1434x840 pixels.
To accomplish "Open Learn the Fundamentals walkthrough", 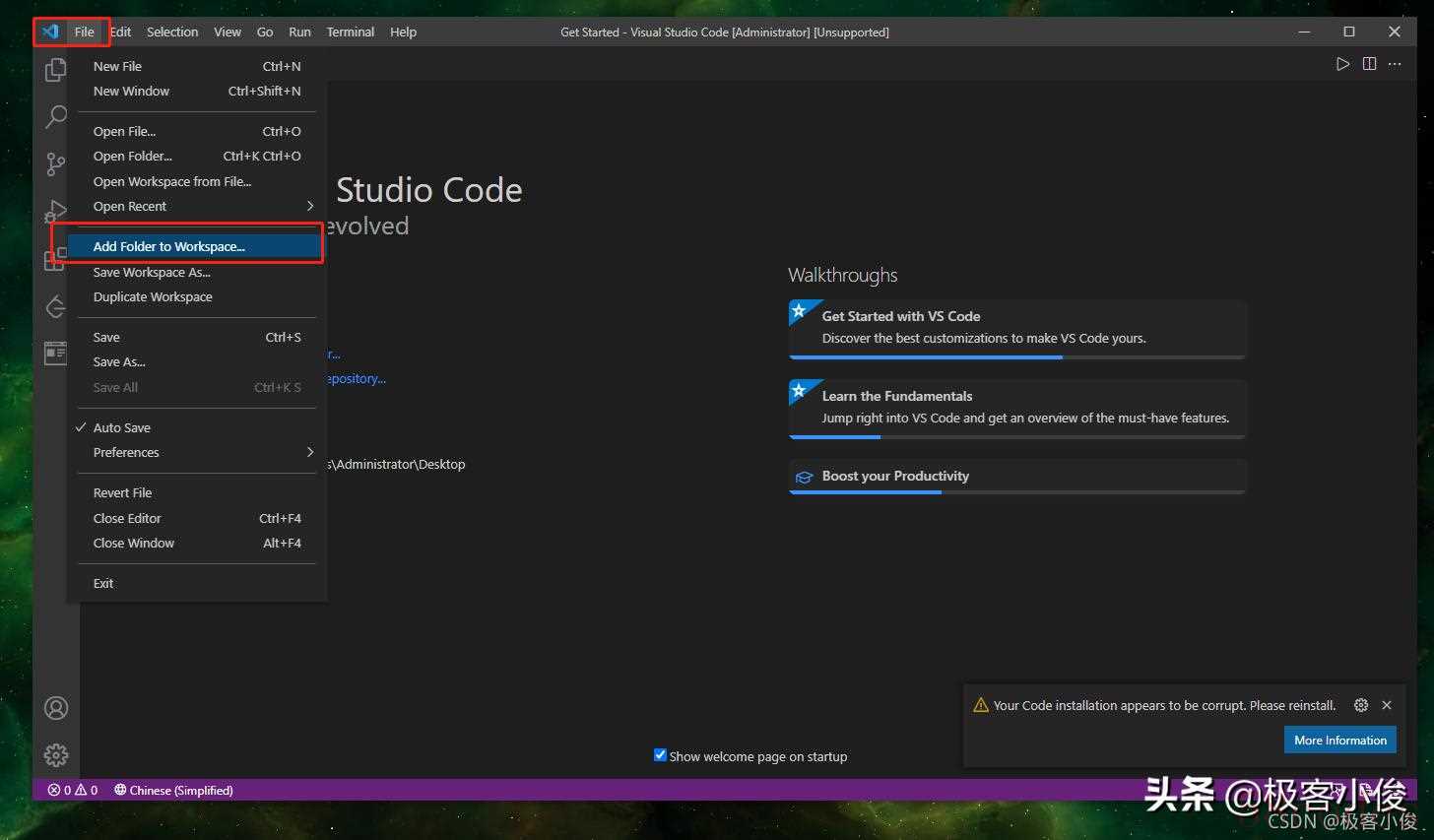I will (x=1017, y=409).
